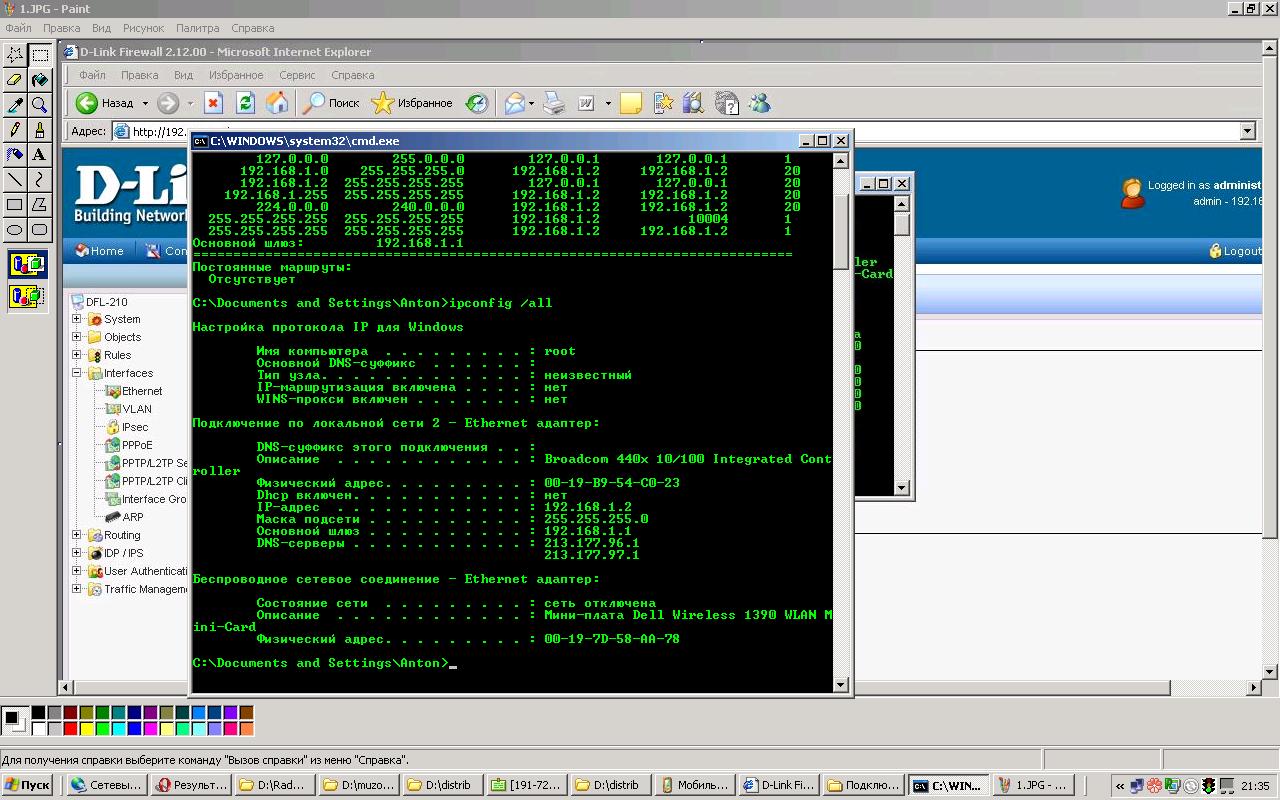Expand the Routing node in the tree
Screen dimensions: 1280x800
click(77, 535)
